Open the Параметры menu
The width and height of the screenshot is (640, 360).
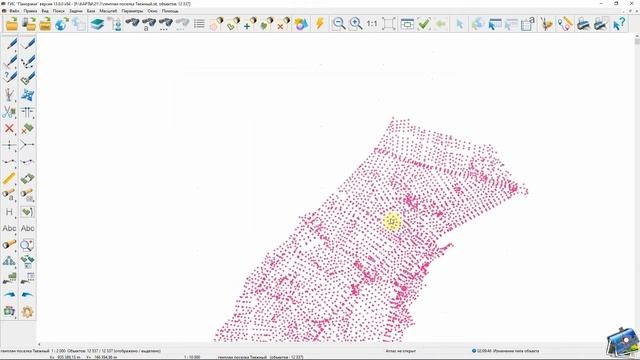coord(132,11)
